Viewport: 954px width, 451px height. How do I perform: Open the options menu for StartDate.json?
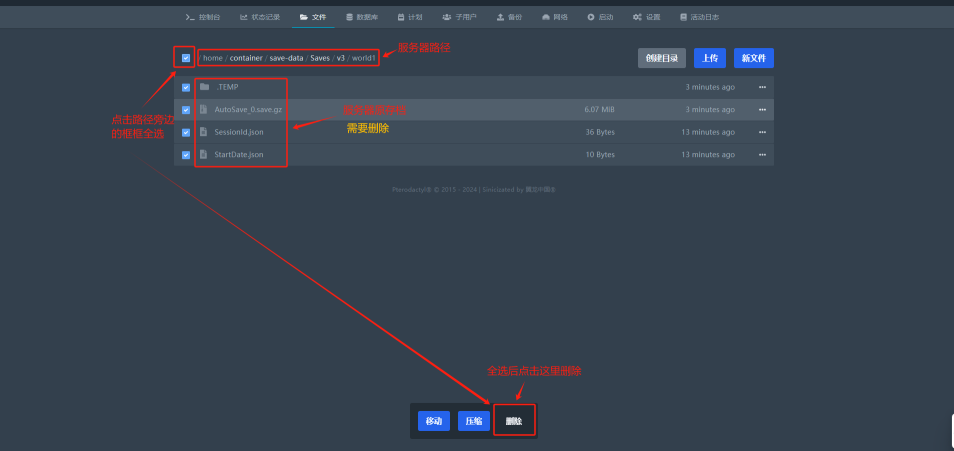point(762,155)
